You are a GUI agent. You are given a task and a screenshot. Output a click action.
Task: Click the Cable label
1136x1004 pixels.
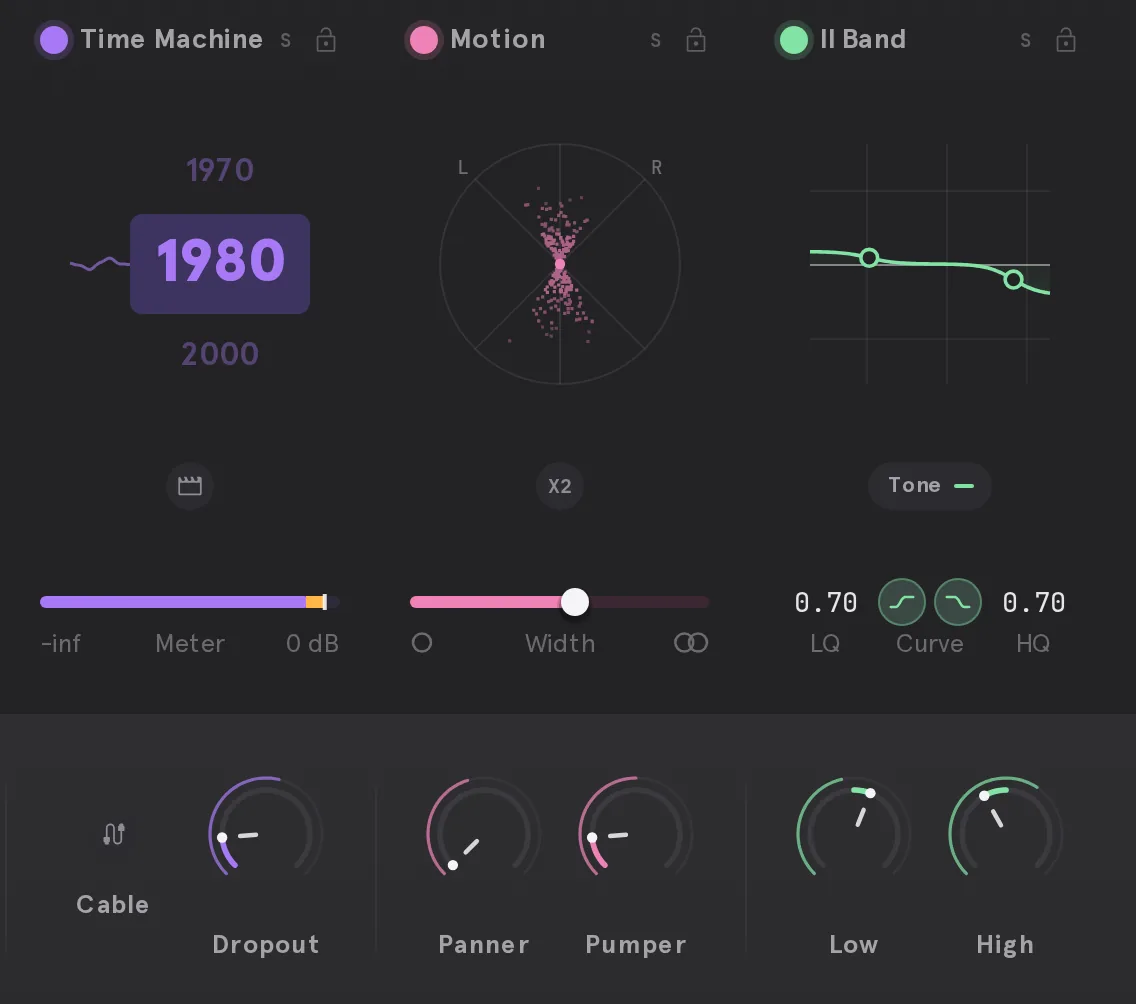point(112,904)
